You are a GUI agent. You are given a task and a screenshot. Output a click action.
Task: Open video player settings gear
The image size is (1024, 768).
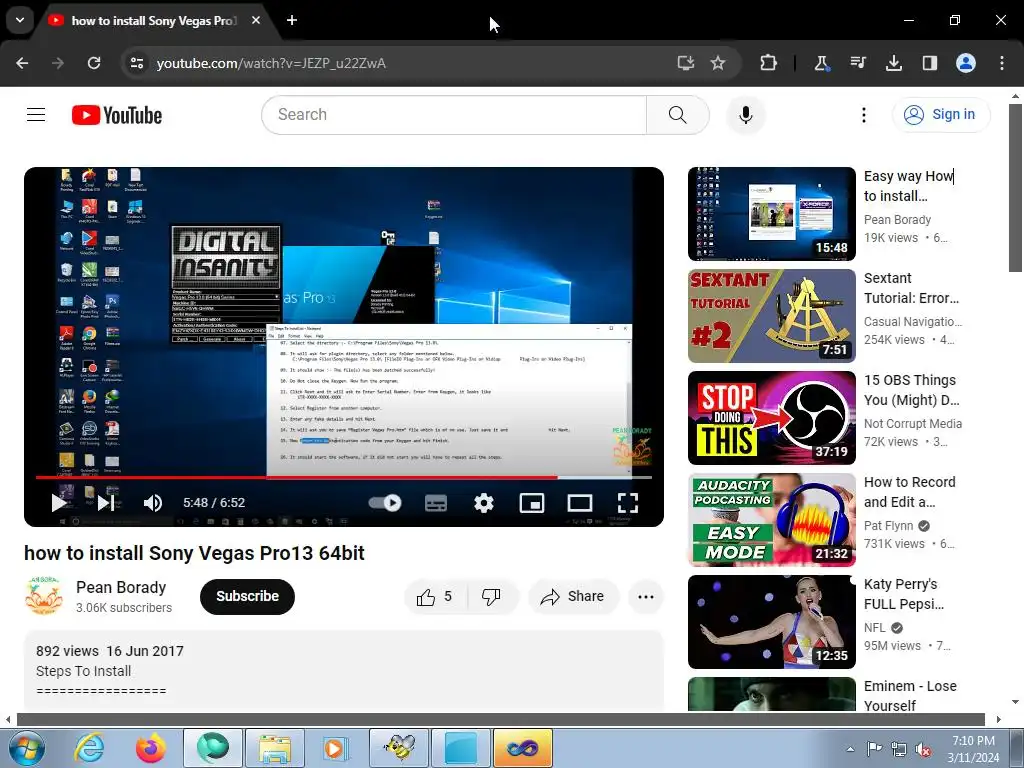(483, 502)
